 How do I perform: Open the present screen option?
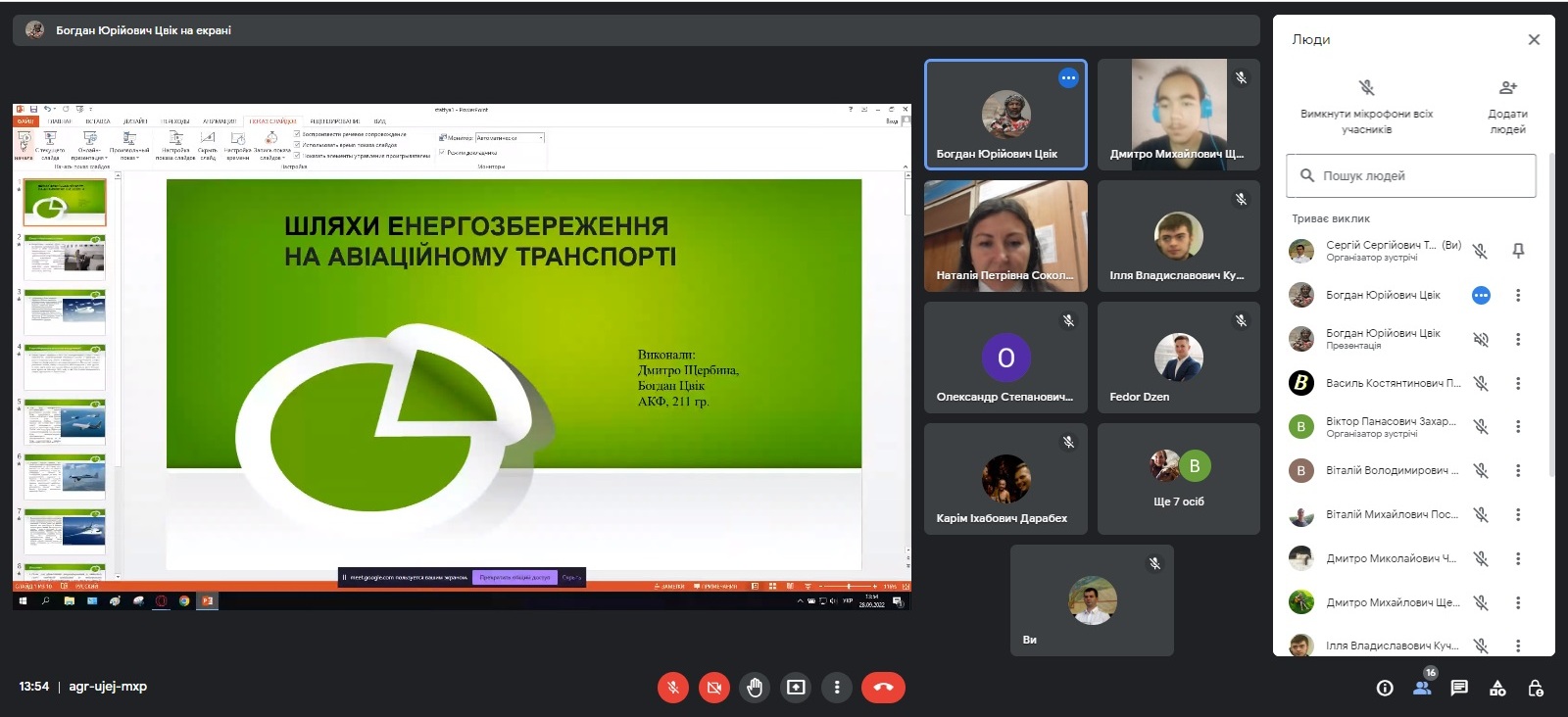[x=796, y=688]
